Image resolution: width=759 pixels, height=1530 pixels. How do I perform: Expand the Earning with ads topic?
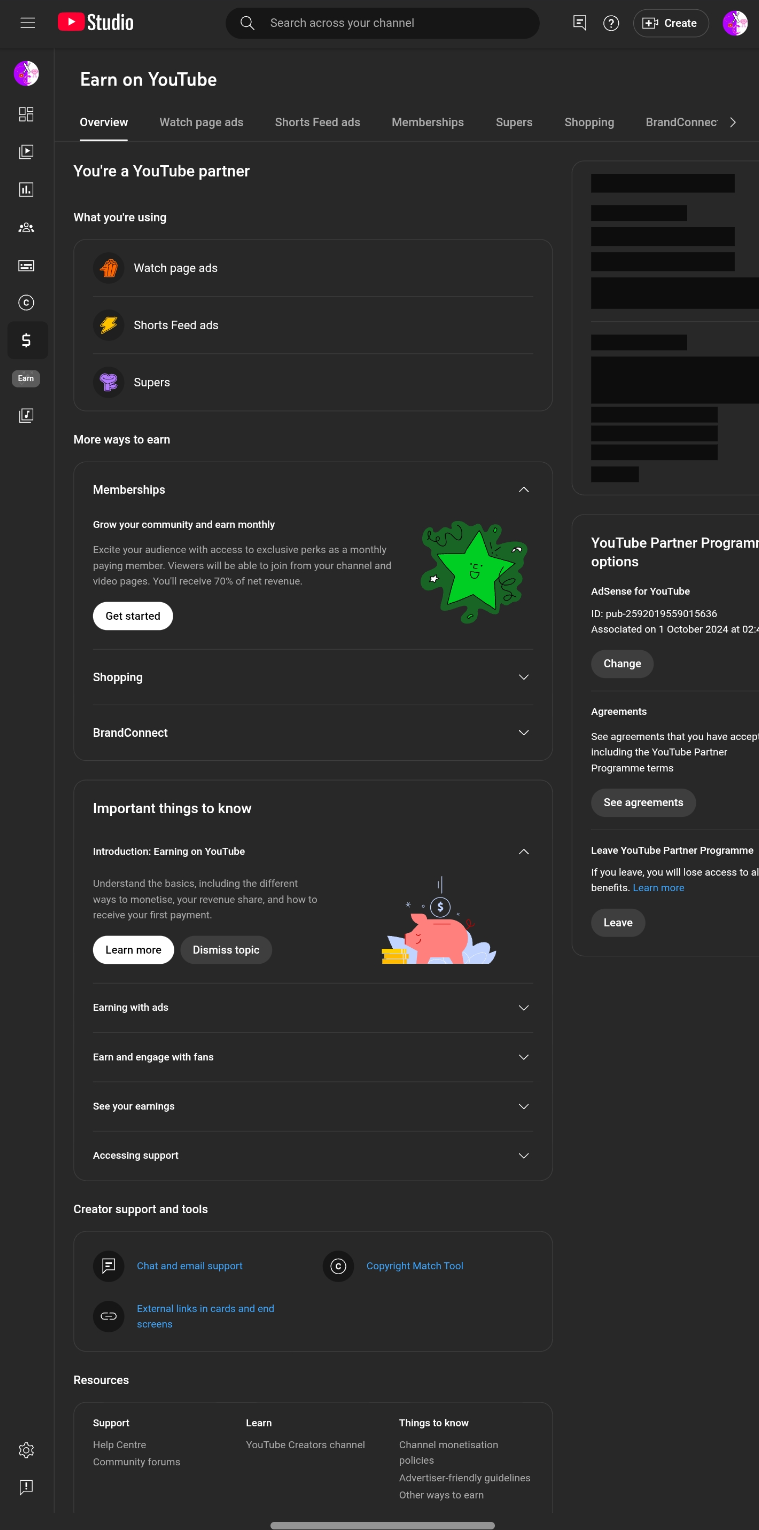[x=523, y=1008]
